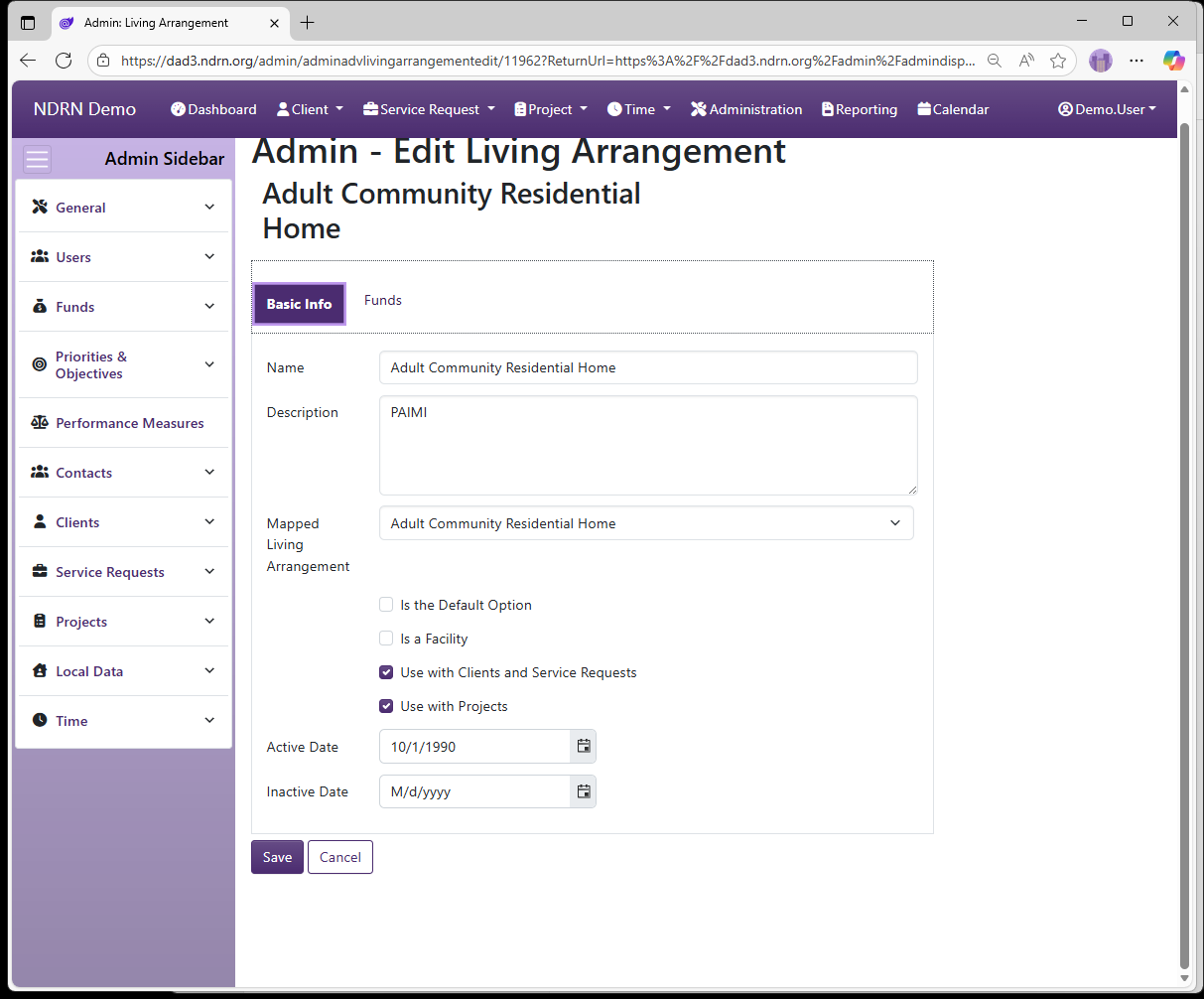Click into the Description text area
This screenshot has width=1204, height=999.
[x=648, y=446]
